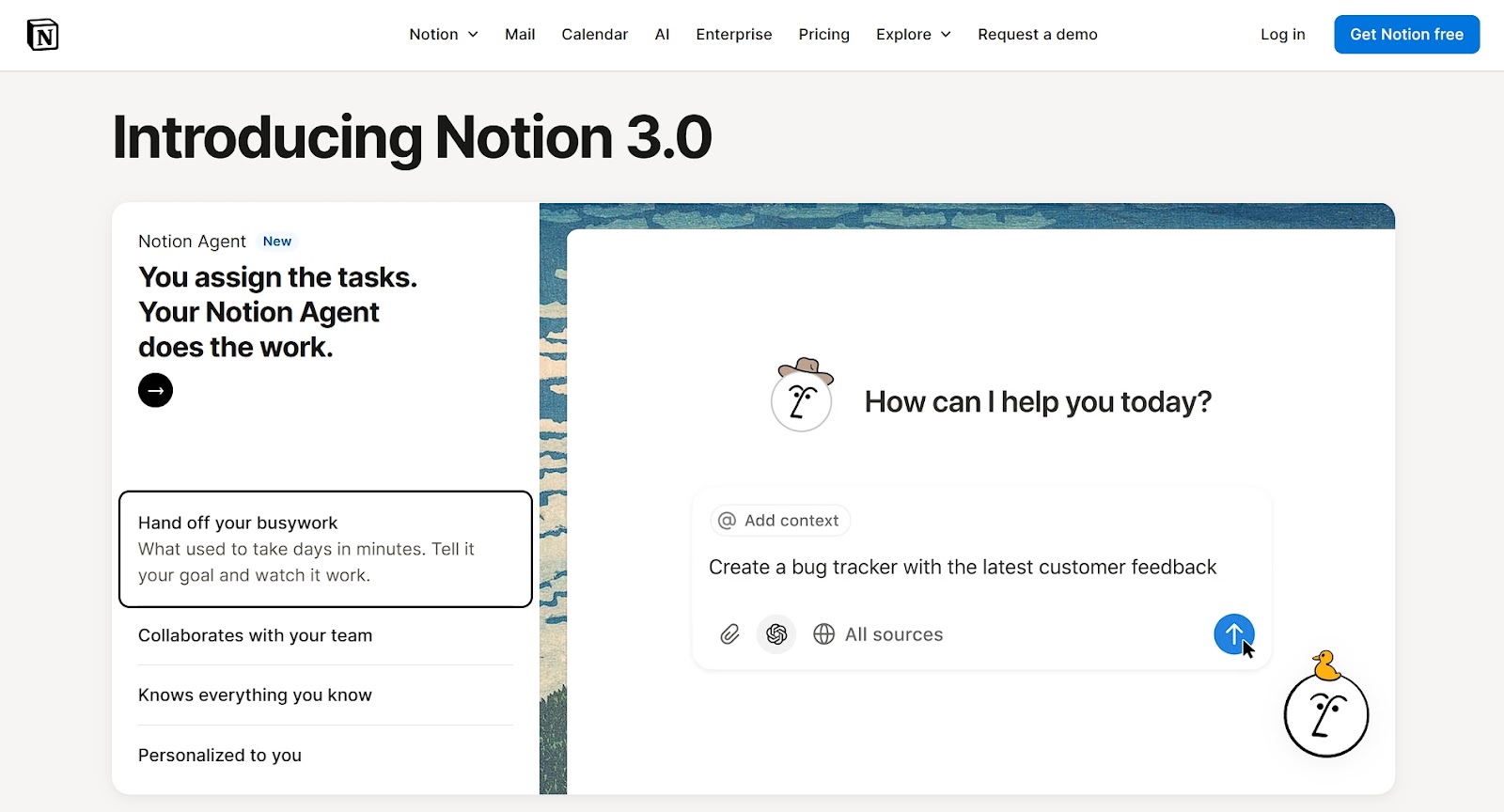1504x812 pixels.
Task: Click the paperclip attachment icon
Action: pos(729,634)
